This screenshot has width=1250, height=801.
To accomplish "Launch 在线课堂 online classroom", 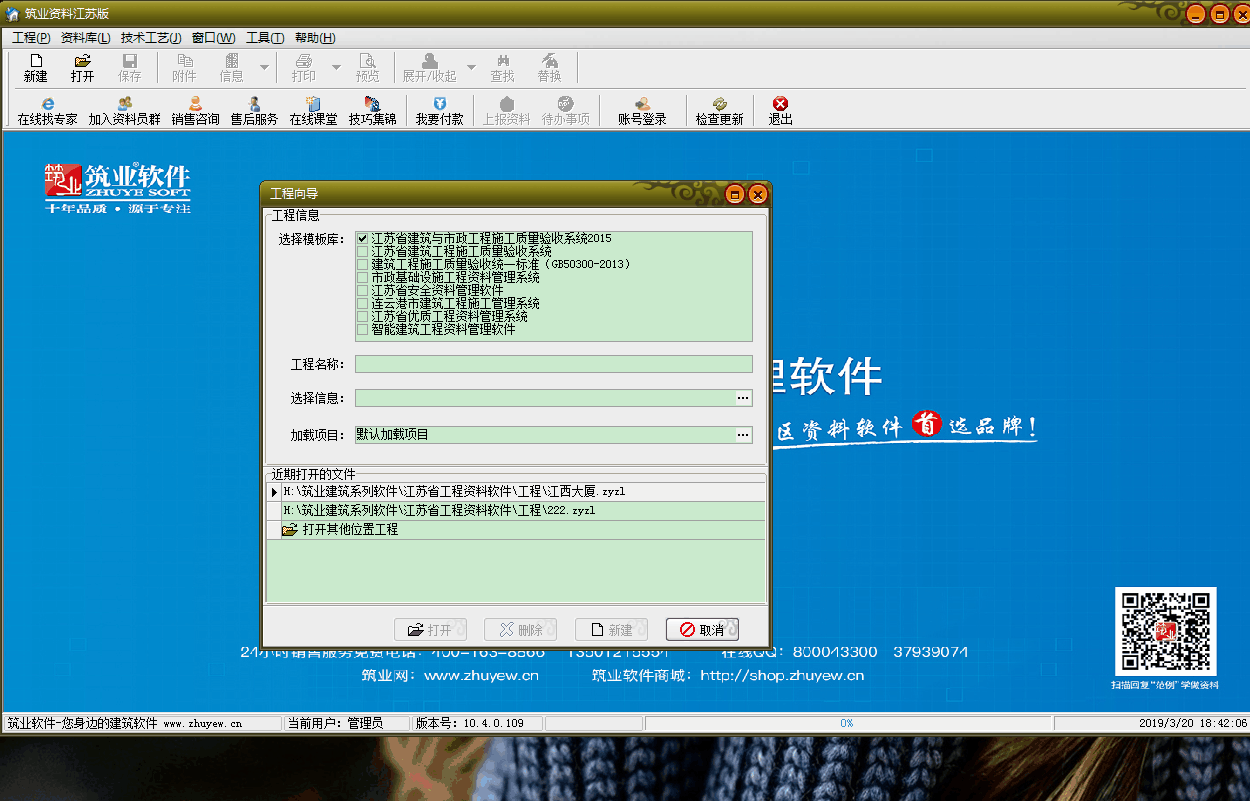I will [x=313, y=110].
